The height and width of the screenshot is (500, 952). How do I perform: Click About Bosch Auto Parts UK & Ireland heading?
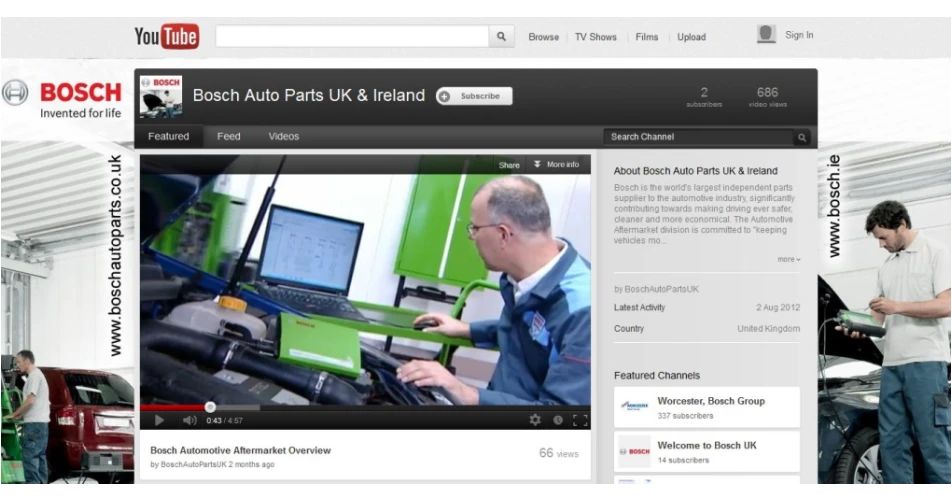tap(695, 171)
